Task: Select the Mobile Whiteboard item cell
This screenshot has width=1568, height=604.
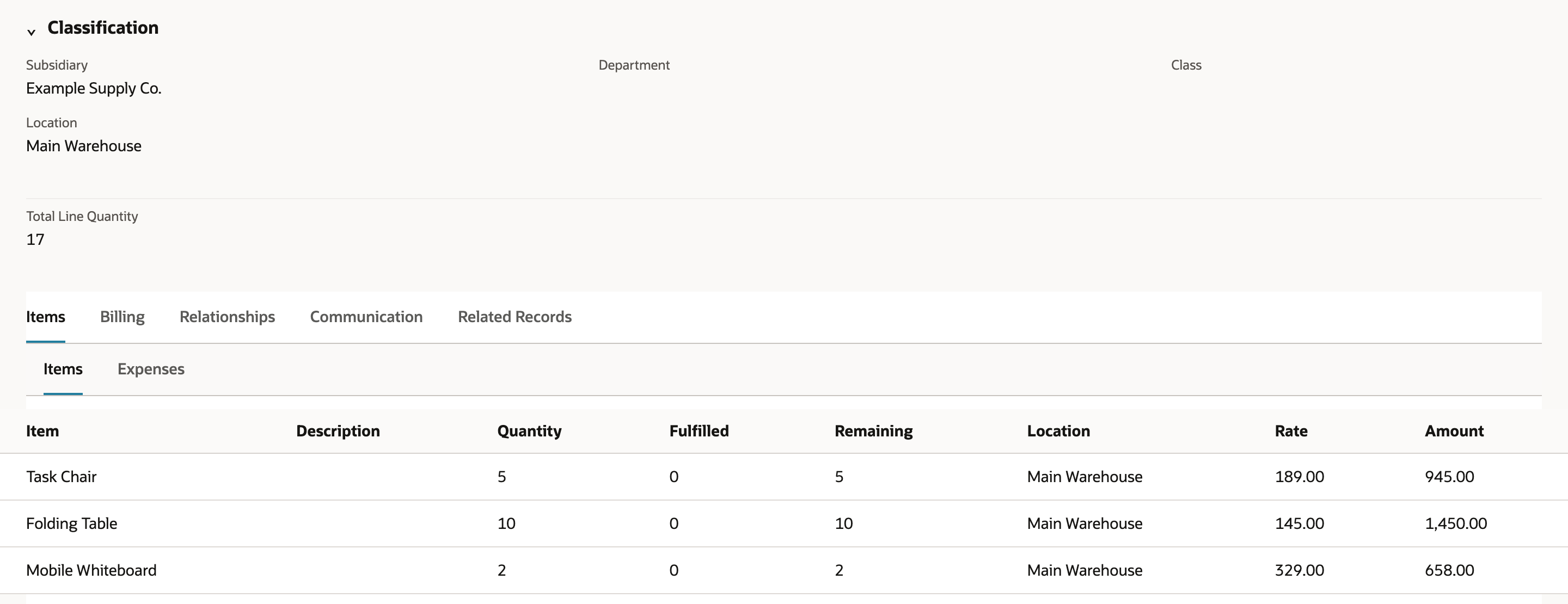Action: [91, 571]
